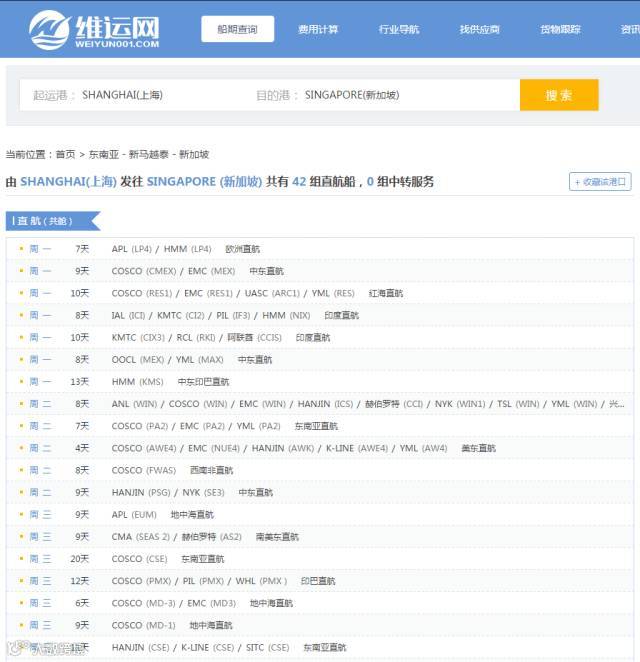The image size is (640, 662).
Task: Follow the 新马越泰 breadcrumb link
Action: [x=148, y=155]
